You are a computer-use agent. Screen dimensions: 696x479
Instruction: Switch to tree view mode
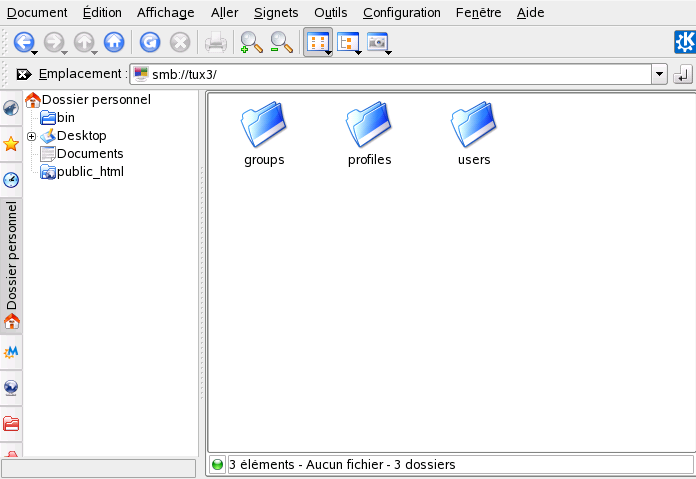[x=348, y=43]
